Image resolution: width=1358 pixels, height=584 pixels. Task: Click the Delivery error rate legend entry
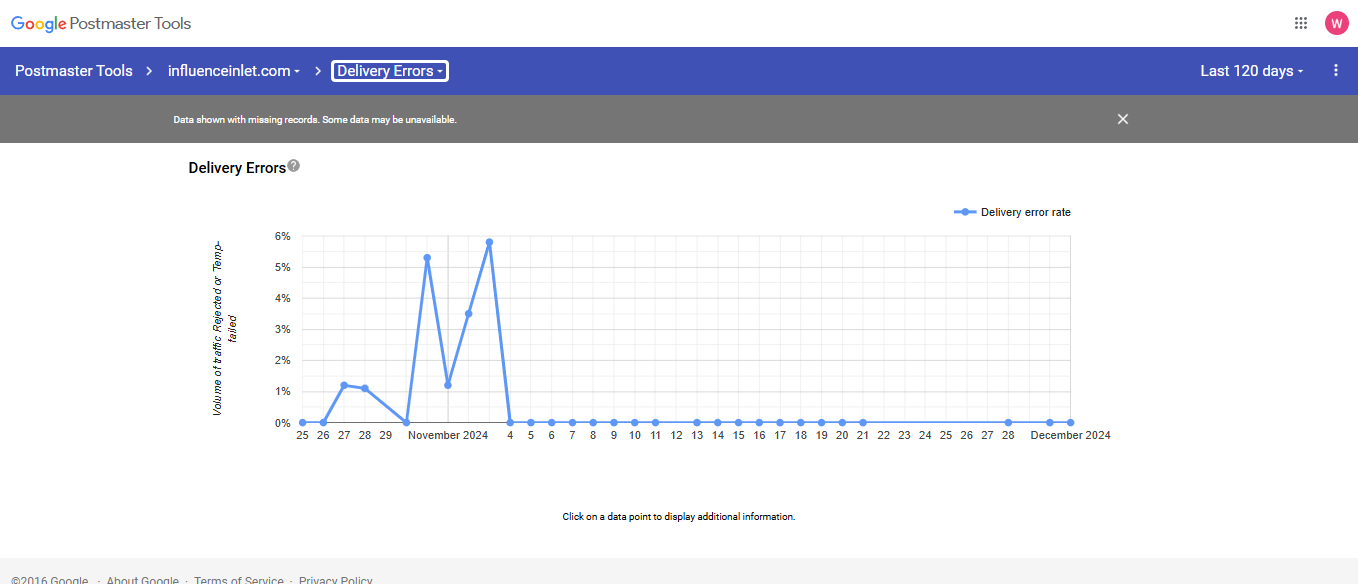click(x=1015, y=212)
